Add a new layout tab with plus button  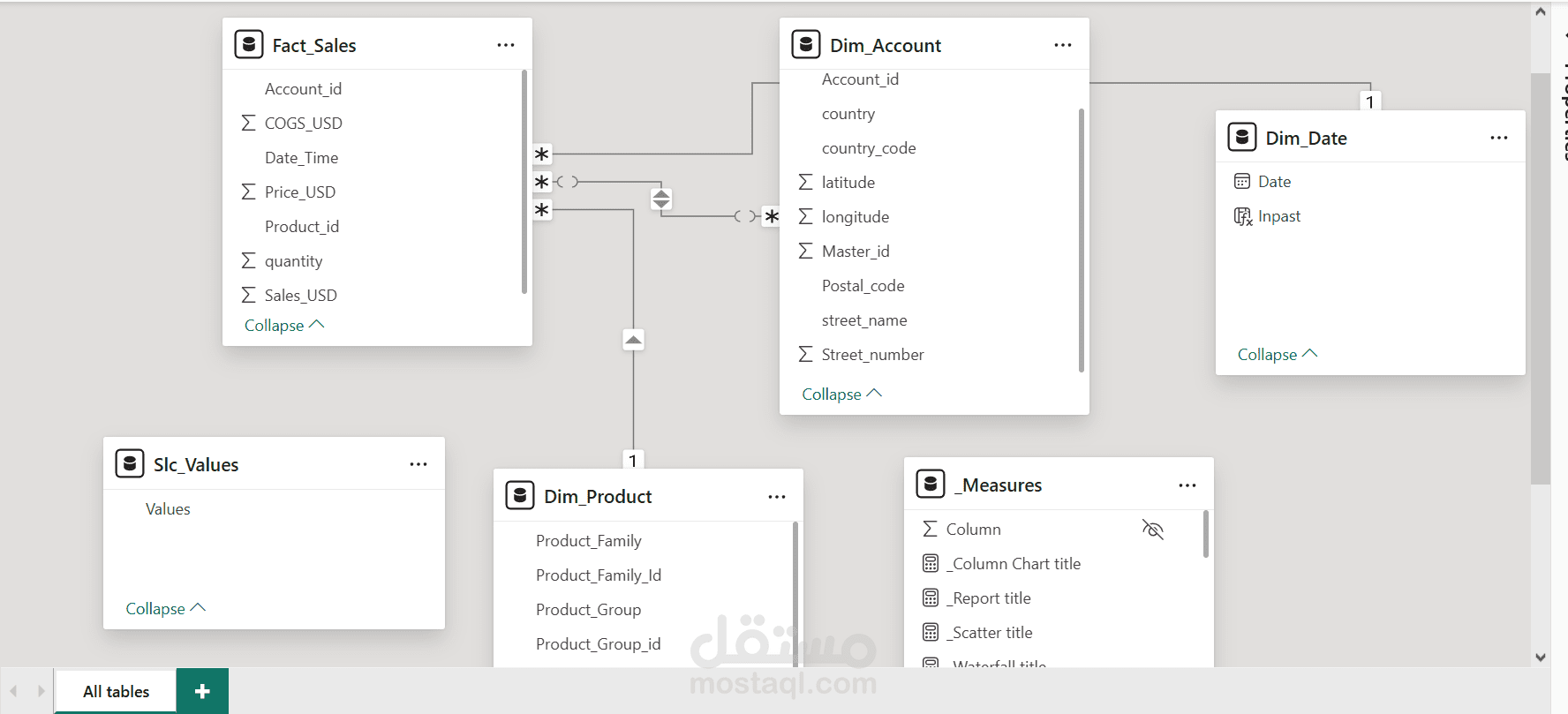click(x=202, y=692)
